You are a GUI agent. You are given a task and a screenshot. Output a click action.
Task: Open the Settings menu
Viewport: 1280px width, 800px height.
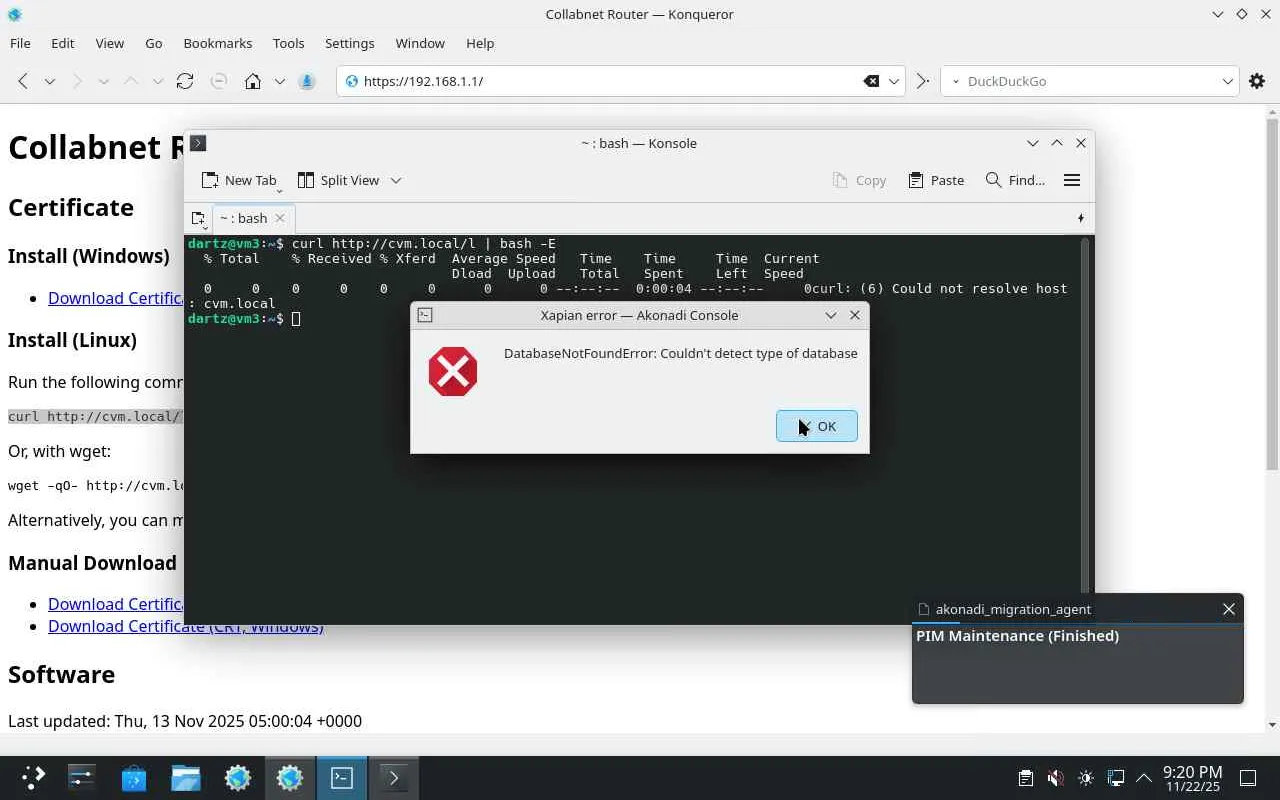[349, 43]
